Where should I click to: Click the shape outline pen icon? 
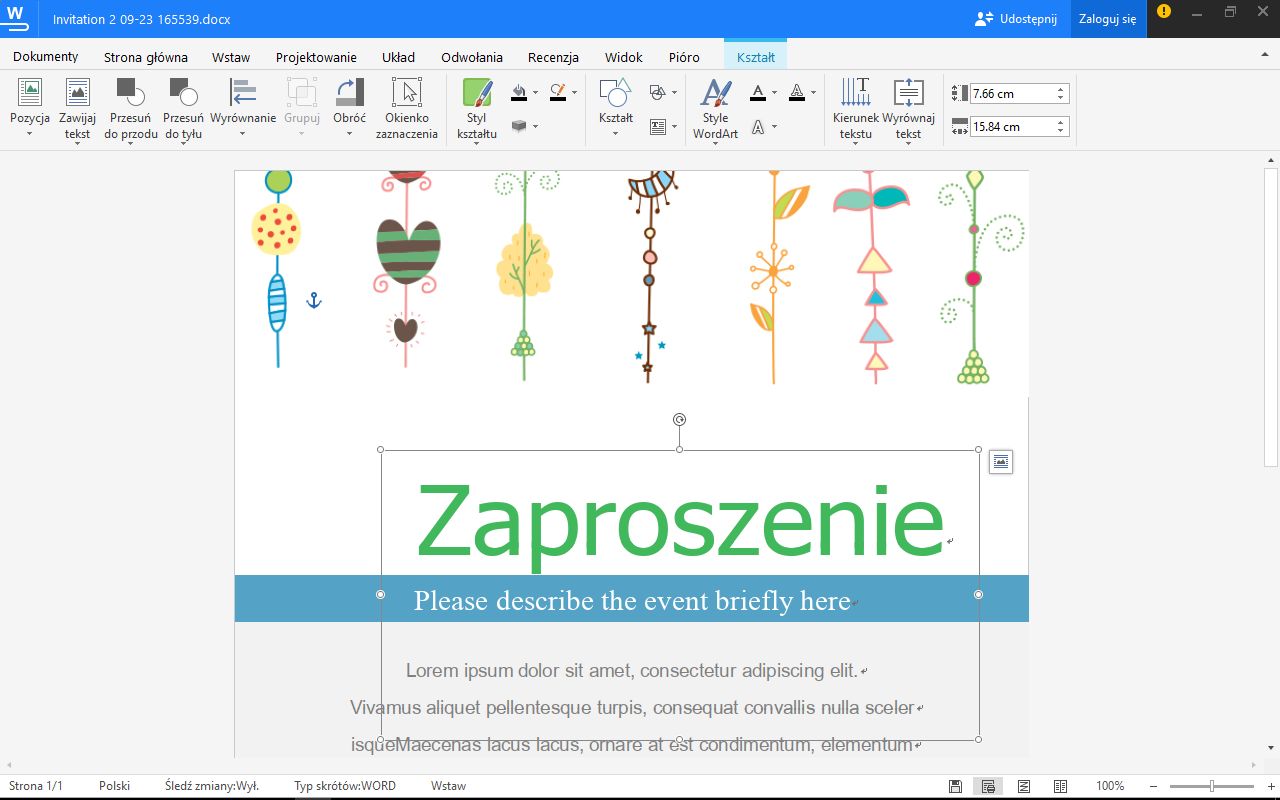coord(558,93)
